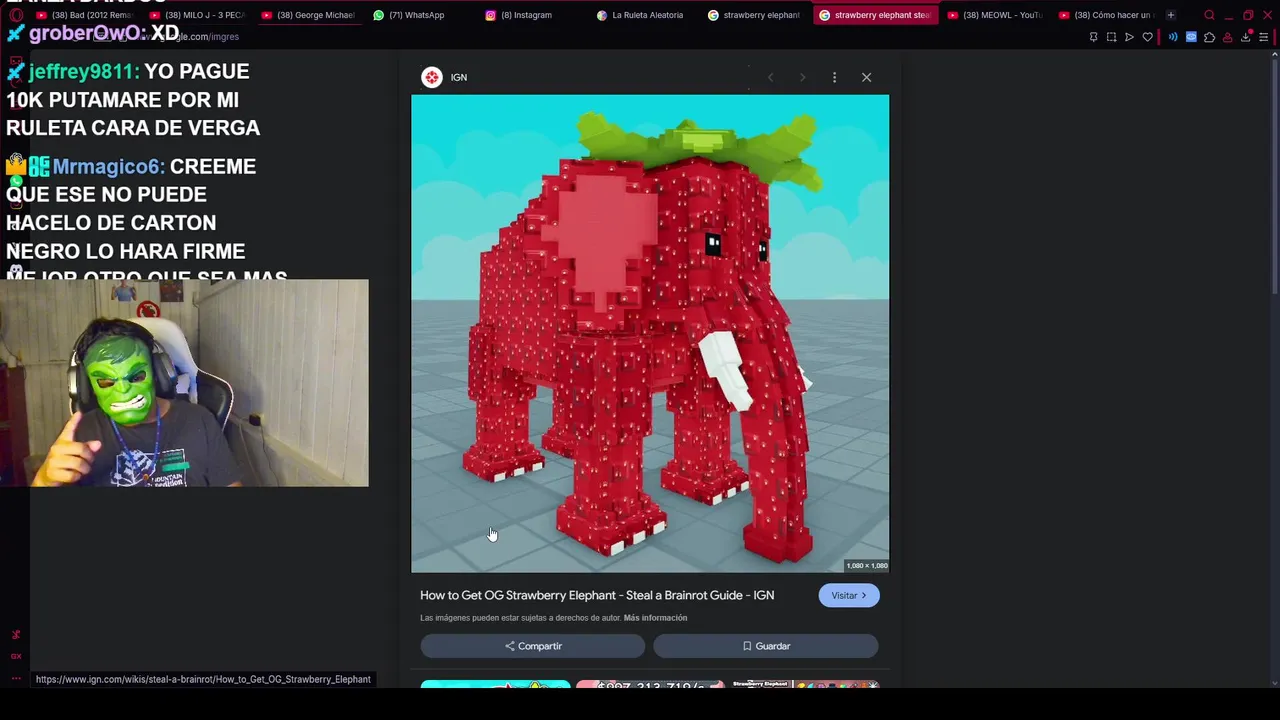Click the three-dot more options icon in image panel

(x=834, y=77)
